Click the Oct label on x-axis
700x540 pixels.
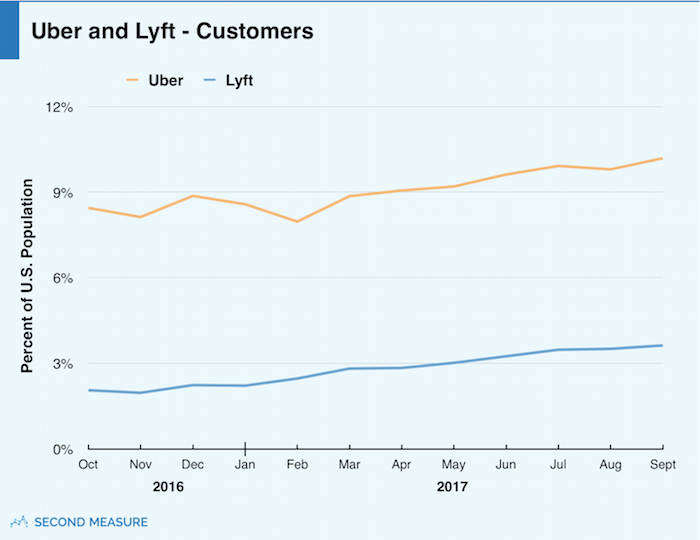[88, 465]
